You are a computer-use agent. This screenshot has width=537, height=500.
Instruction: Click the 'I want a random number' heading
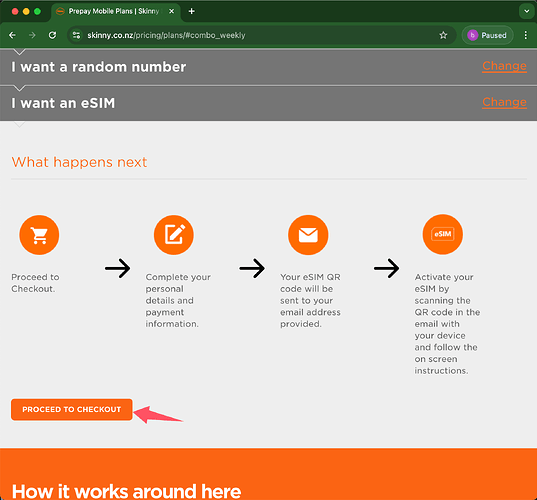coord(99,67)
